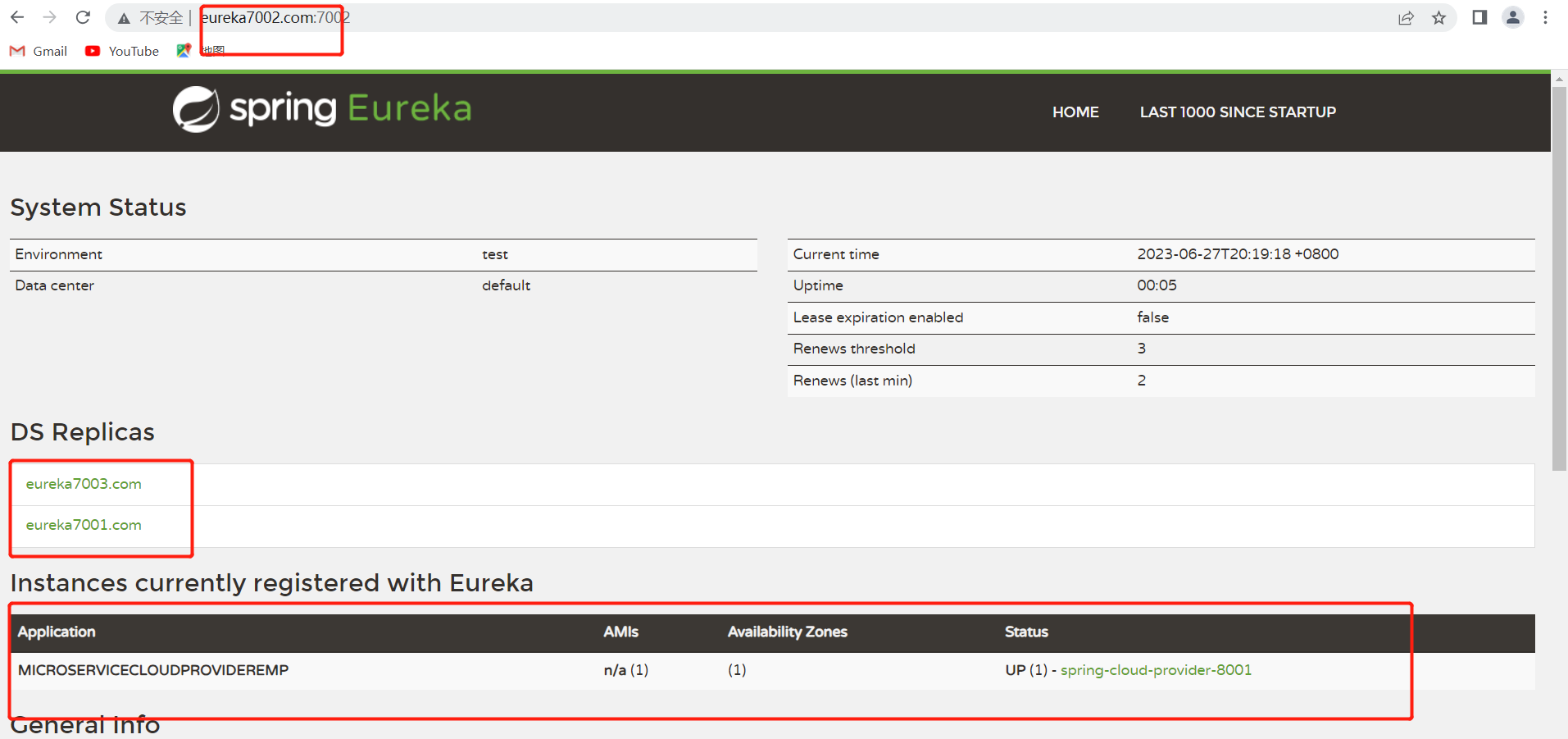This screenshot has width=1568, height=739.
Task: Open the browser three-dot menu
Action: coord(1545,17)
